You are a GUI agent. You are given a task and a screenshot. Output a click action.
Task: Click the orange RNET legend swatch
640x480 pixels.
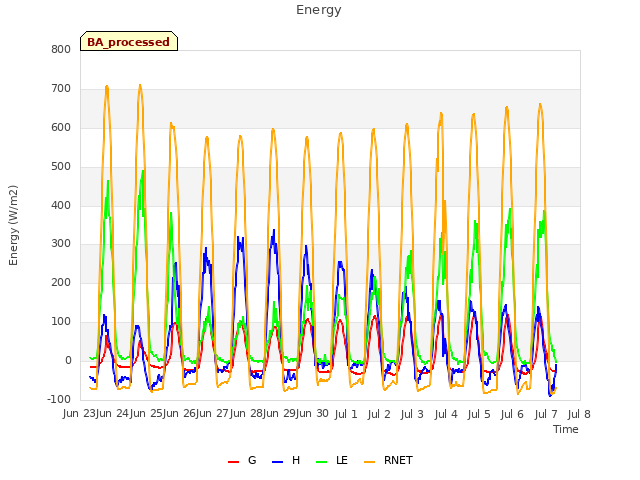[369, 461]
